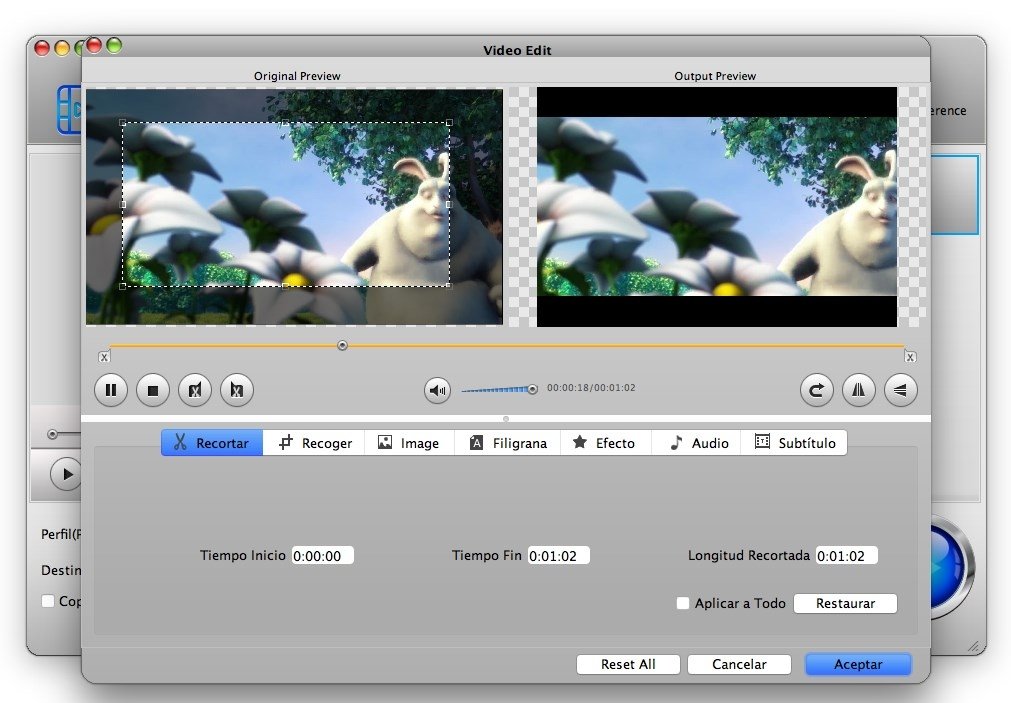Click the Original Preview label

tap(297, 76)
